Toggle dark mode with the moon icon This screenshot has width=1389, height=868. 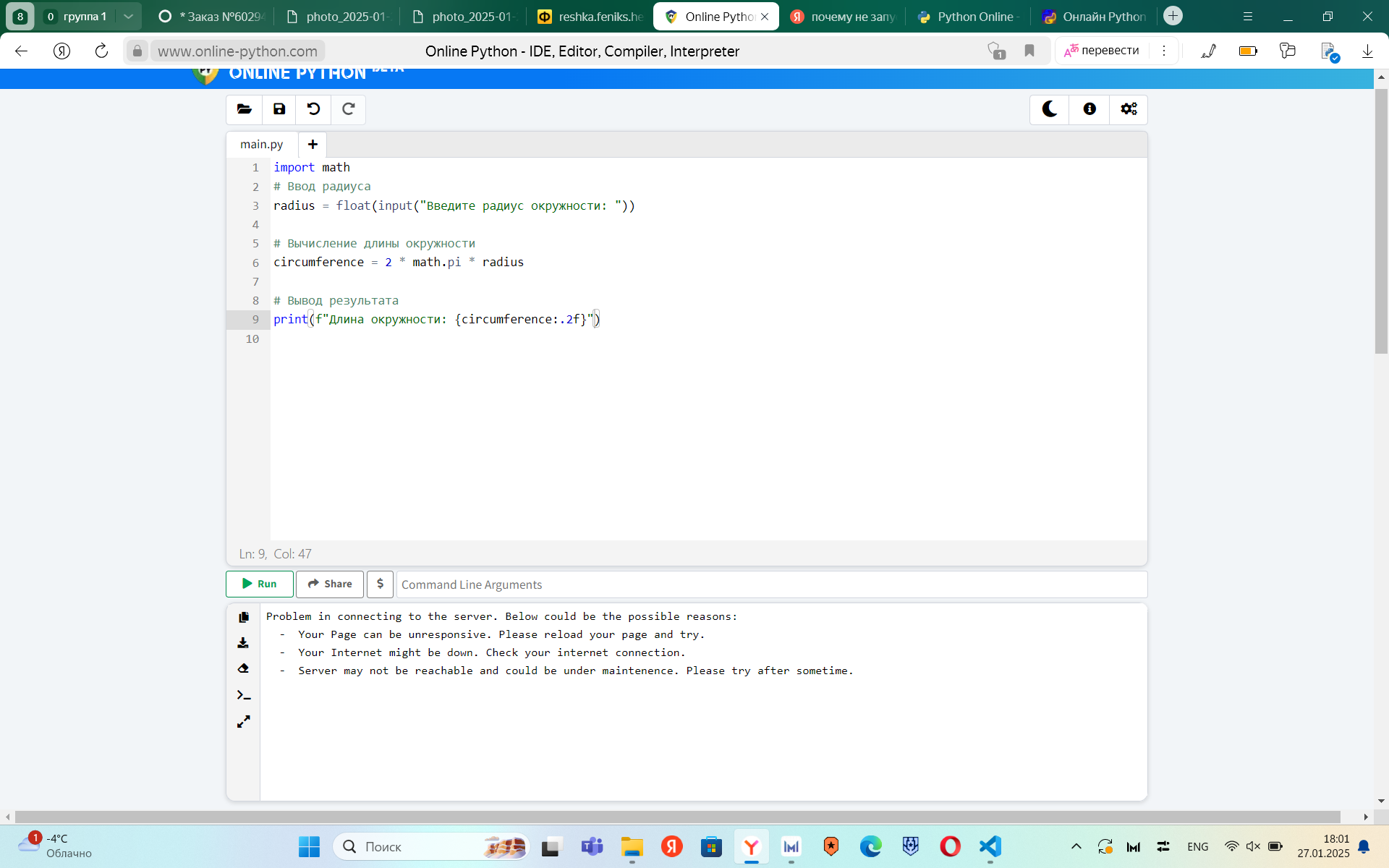(1050, 109)
